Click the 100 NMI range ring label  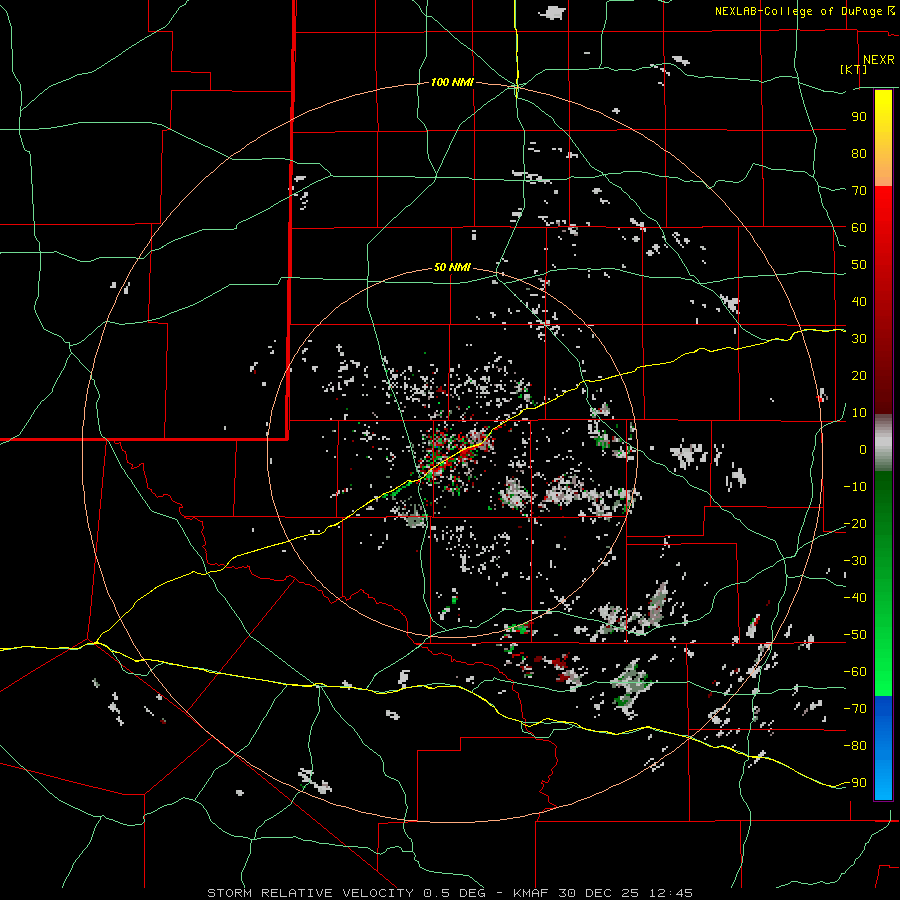pos(452,82)
